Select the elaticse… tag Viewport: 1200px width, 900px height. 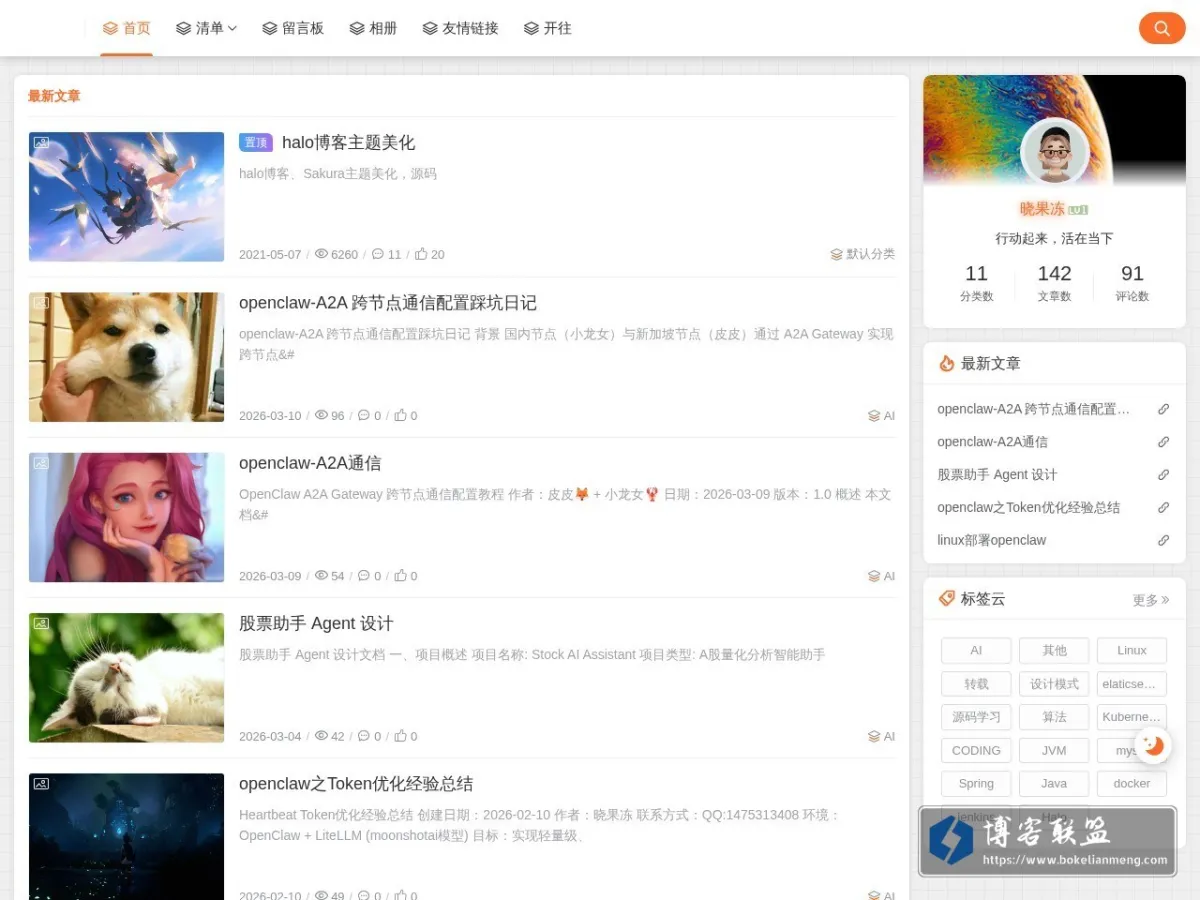(x=1132, y=684)
